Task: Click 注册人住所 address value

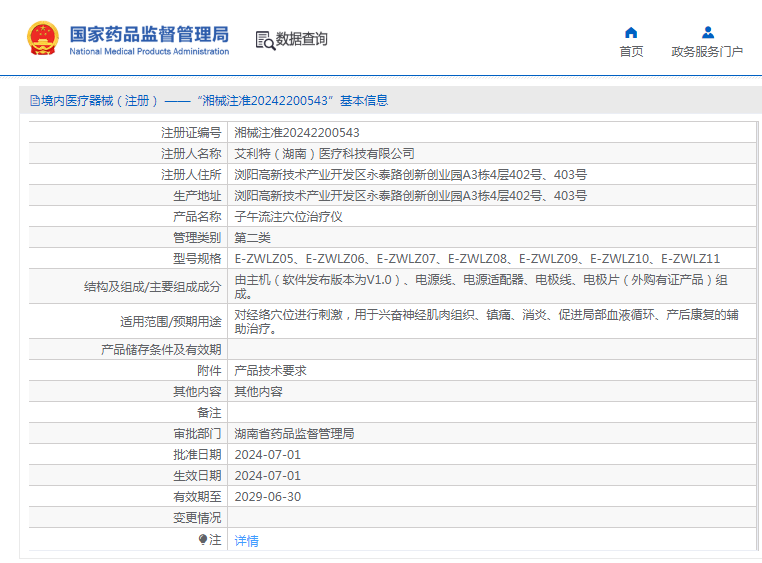Action: (x=411, y=174)
